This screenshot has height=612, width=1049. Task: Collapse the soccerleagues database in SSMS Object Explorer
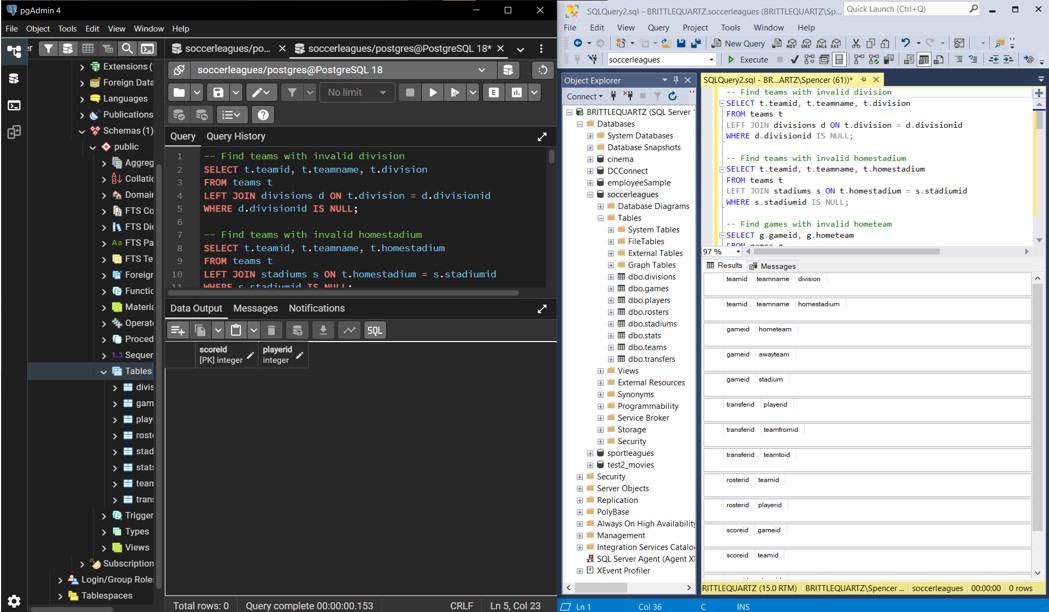click(590, 195)
